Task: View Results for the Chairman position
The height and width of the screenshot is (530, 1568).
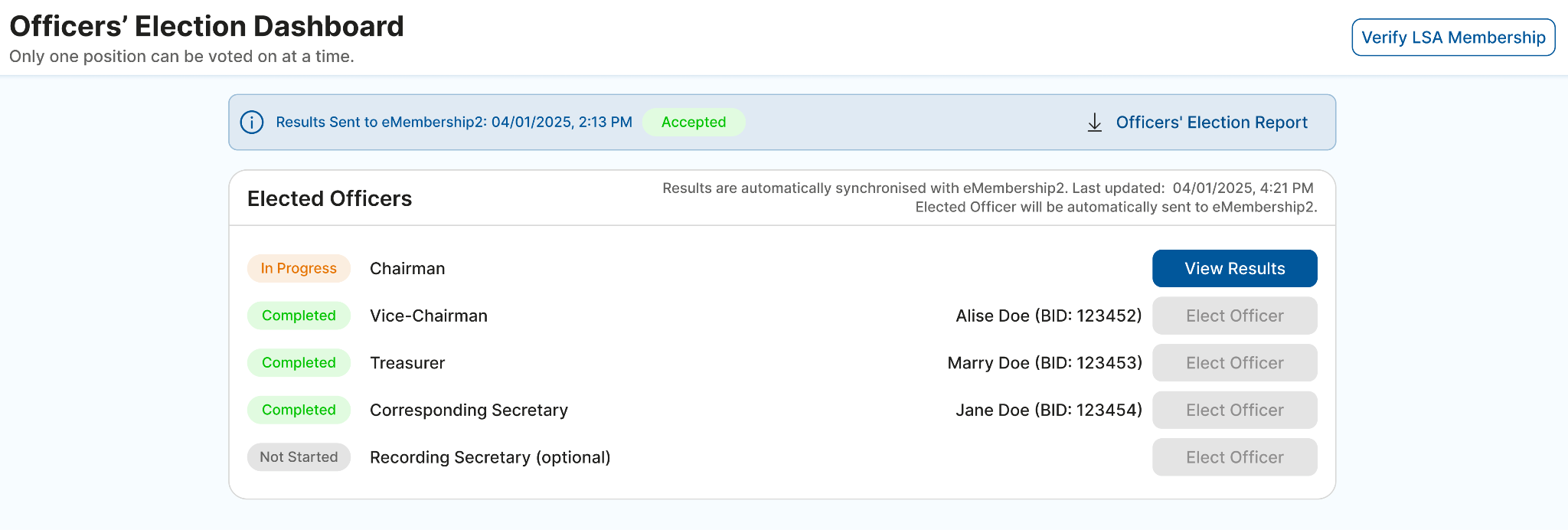Action: click(1234, 269)
